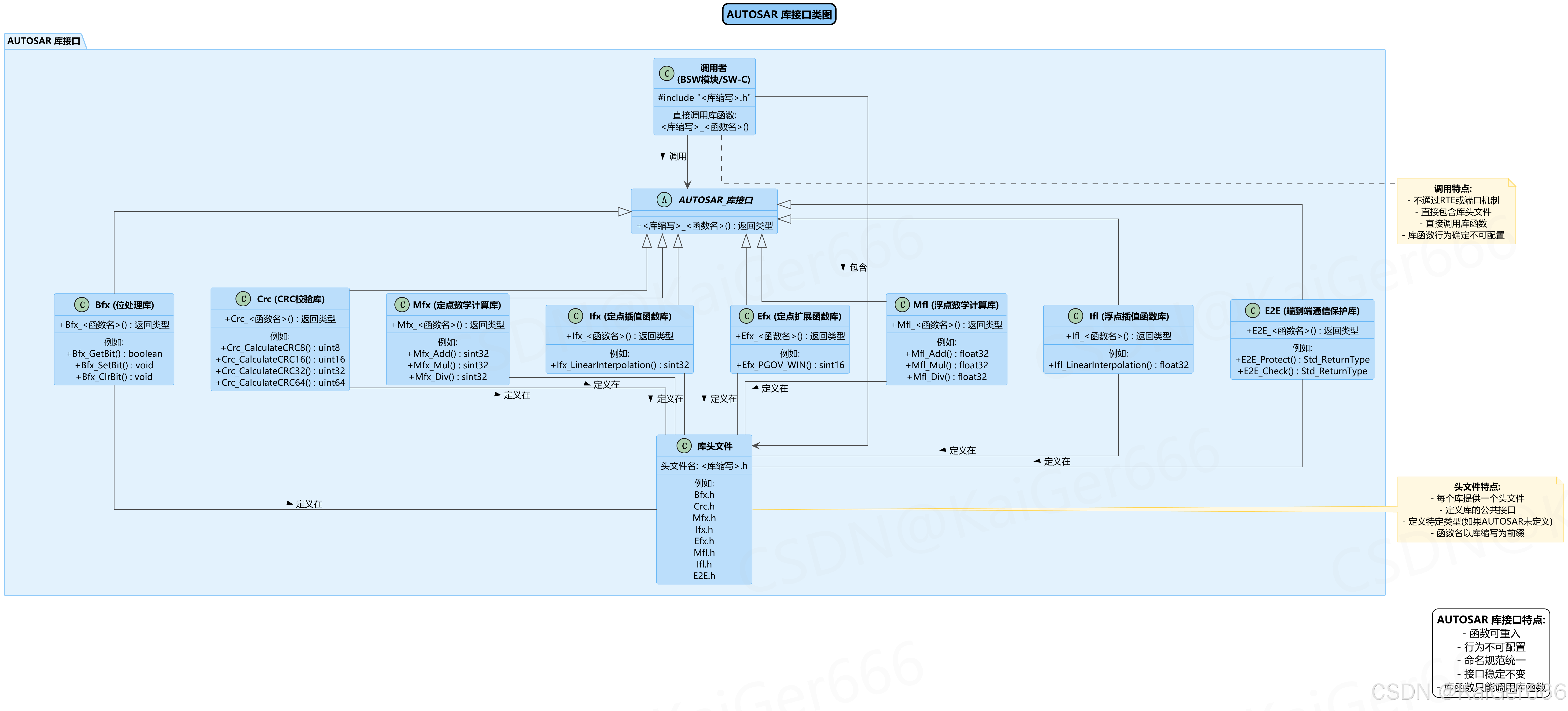The height and width of the screenshot is (711, 1568).
Task: Click Ifx.h in header file list
Action: coord(704,530)
